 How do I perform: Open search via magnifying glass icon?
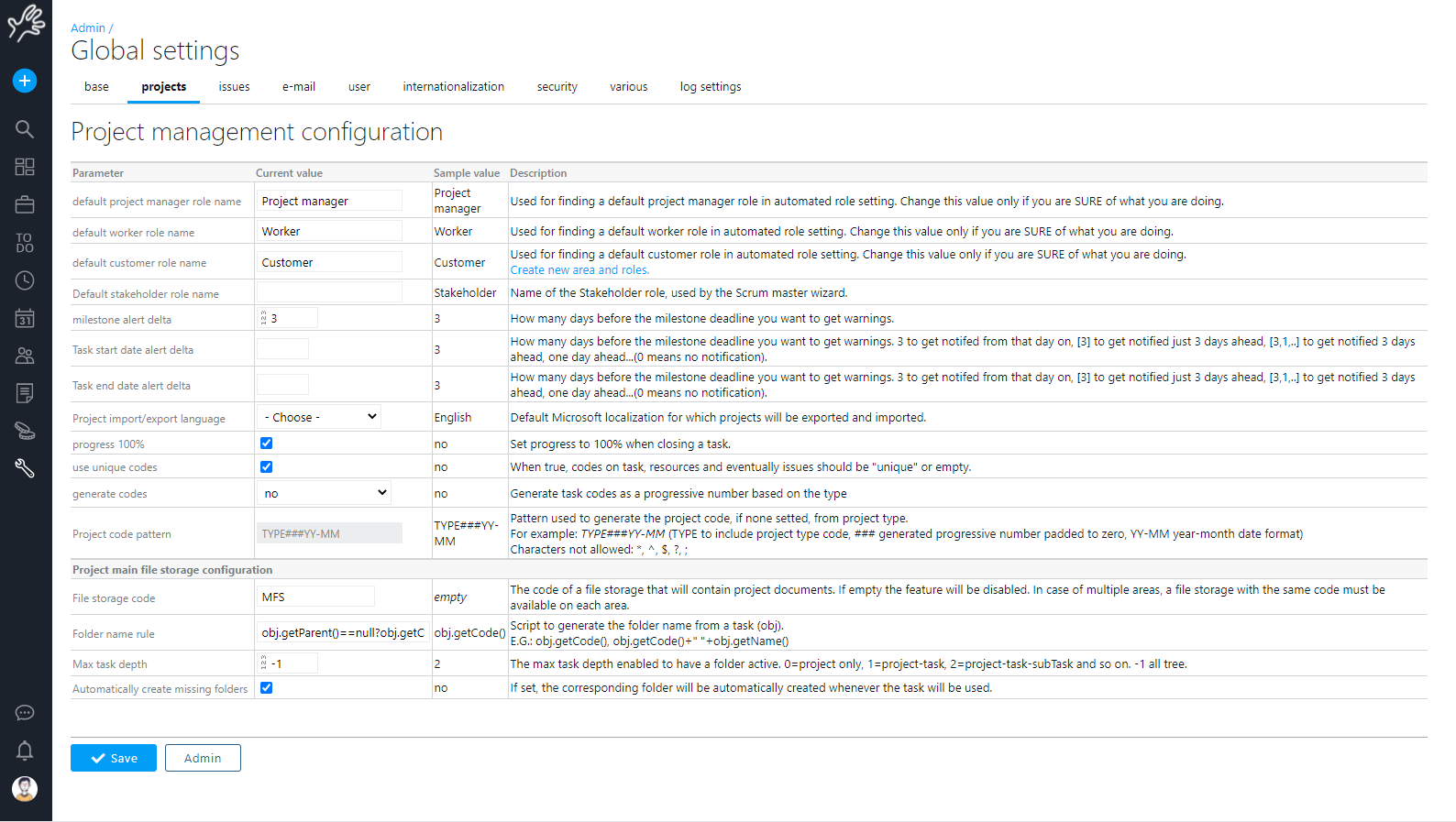coord(25,129)
